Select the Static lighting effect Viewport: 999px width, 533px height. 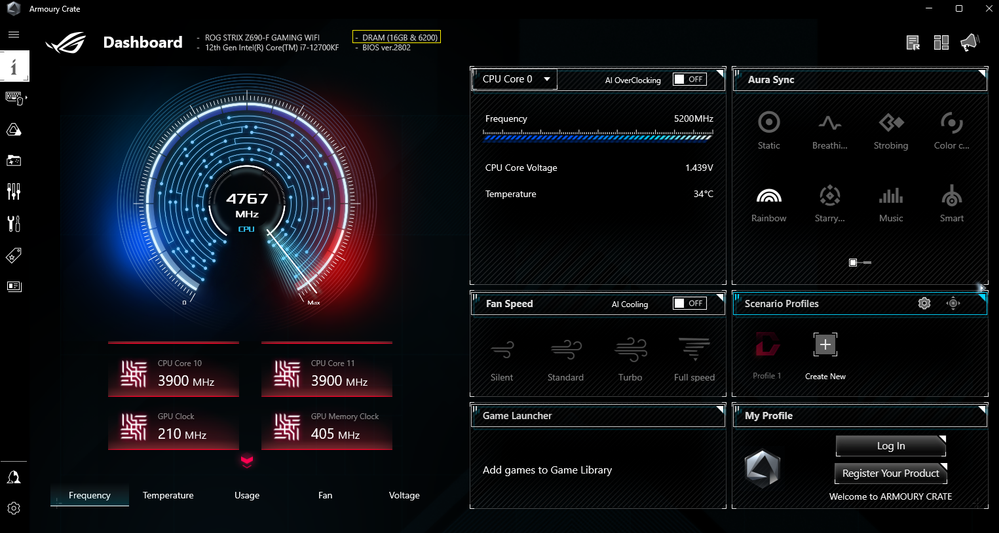pos(769,131)
